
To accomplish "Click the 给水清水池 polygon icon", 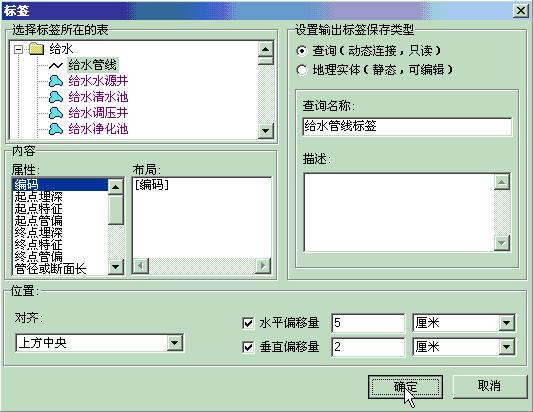I will pyautogui.click(x=56, y=97).
